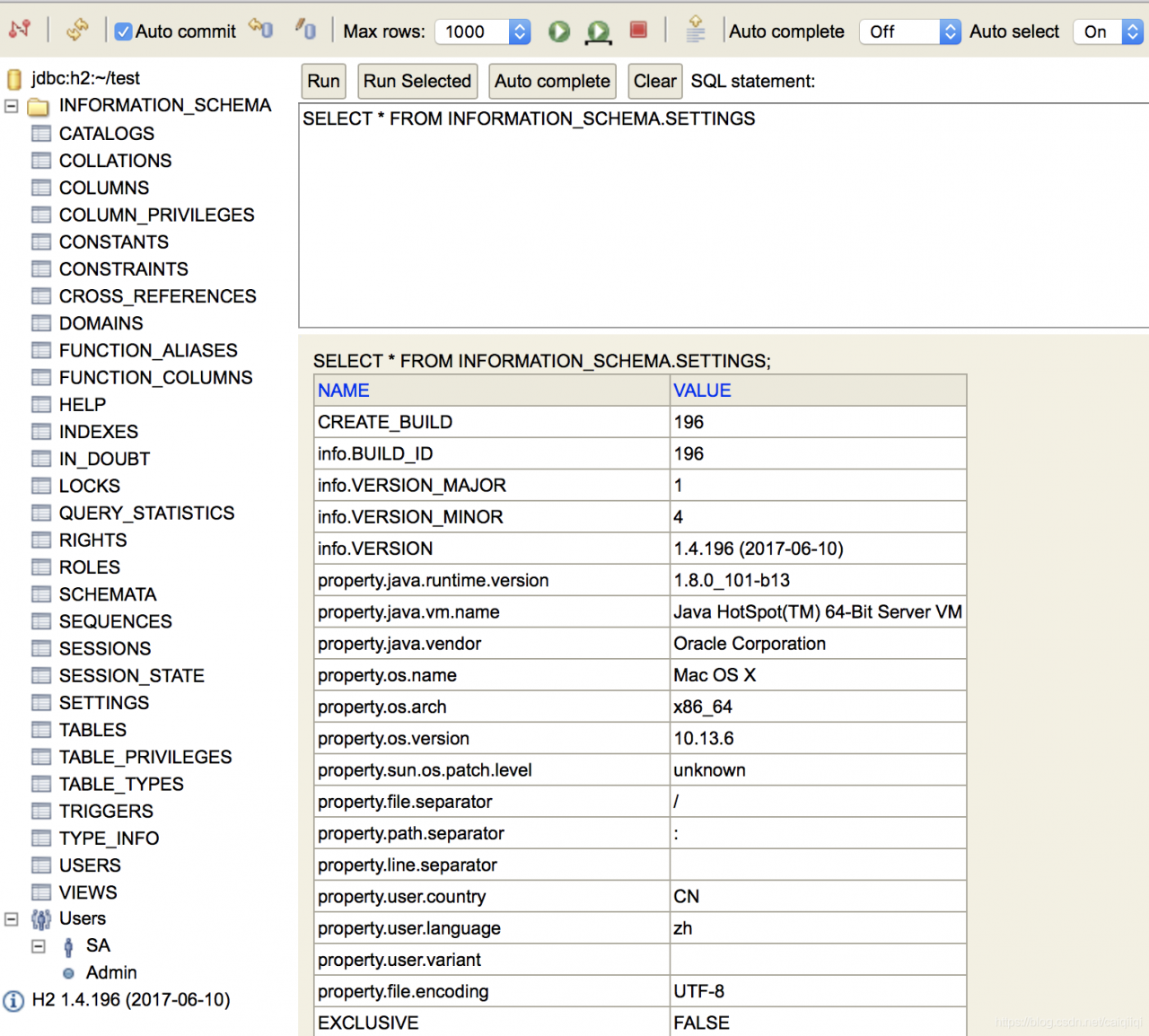Click the green Run toolbar icon
The width and height of the screenshot is (1149, 1036).
tap(559, 31)
